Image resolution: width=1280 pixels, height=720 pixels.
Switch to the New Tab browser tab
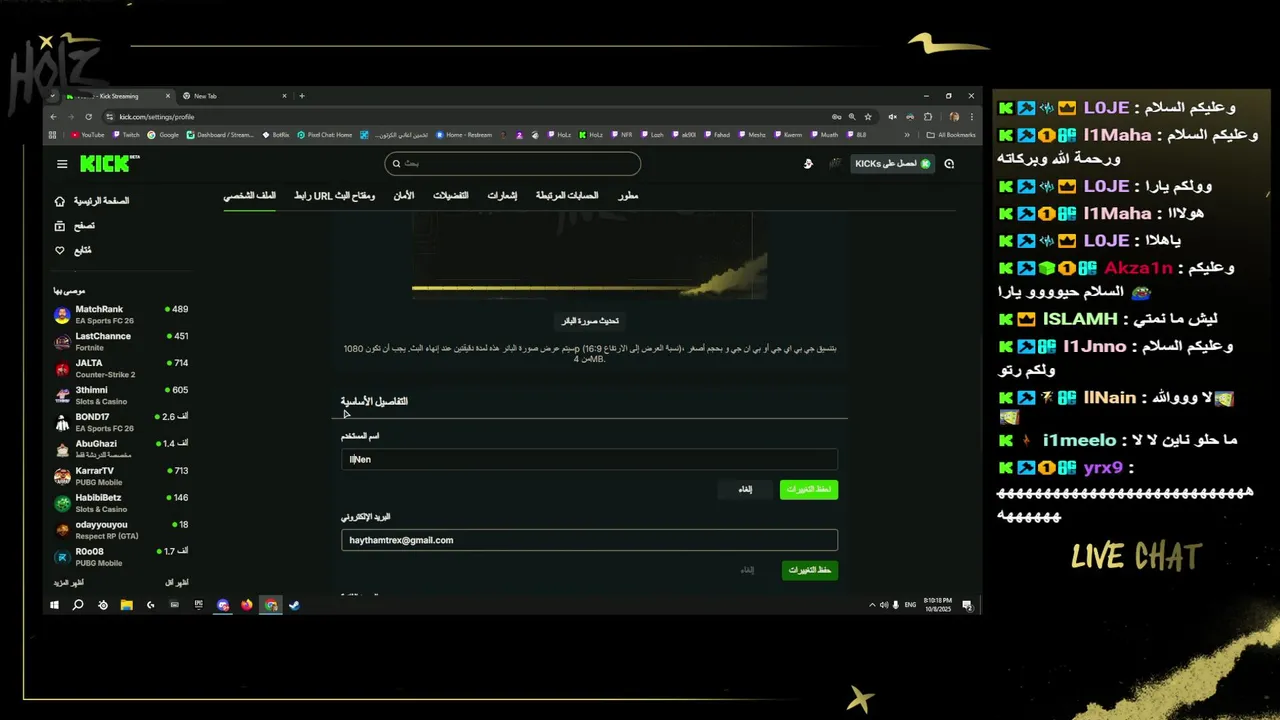pyautogui.click(x=235, y=96)
